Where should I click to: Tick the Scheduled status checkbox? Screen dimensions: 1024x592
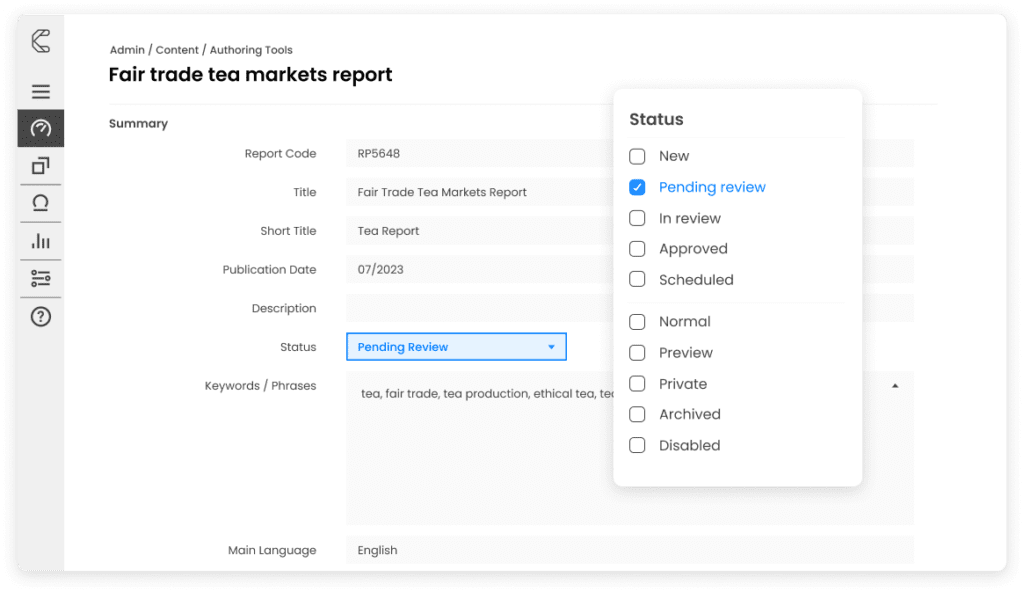(x=637, y=280)
